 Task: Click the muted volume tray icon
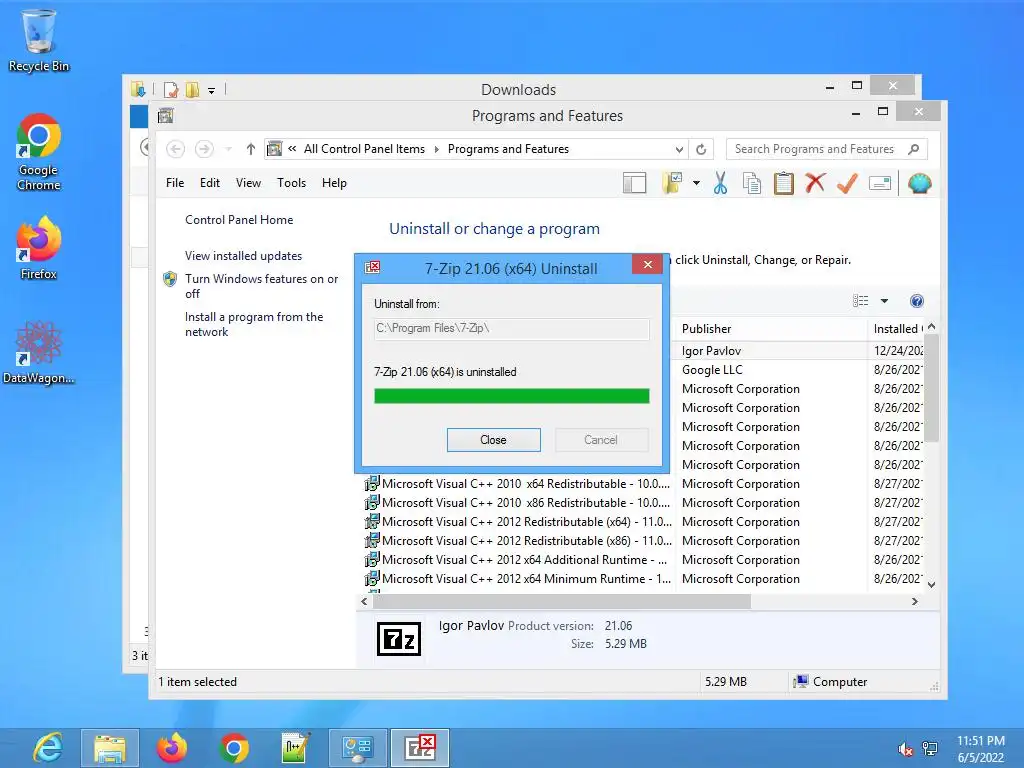(x=905, y=749)
